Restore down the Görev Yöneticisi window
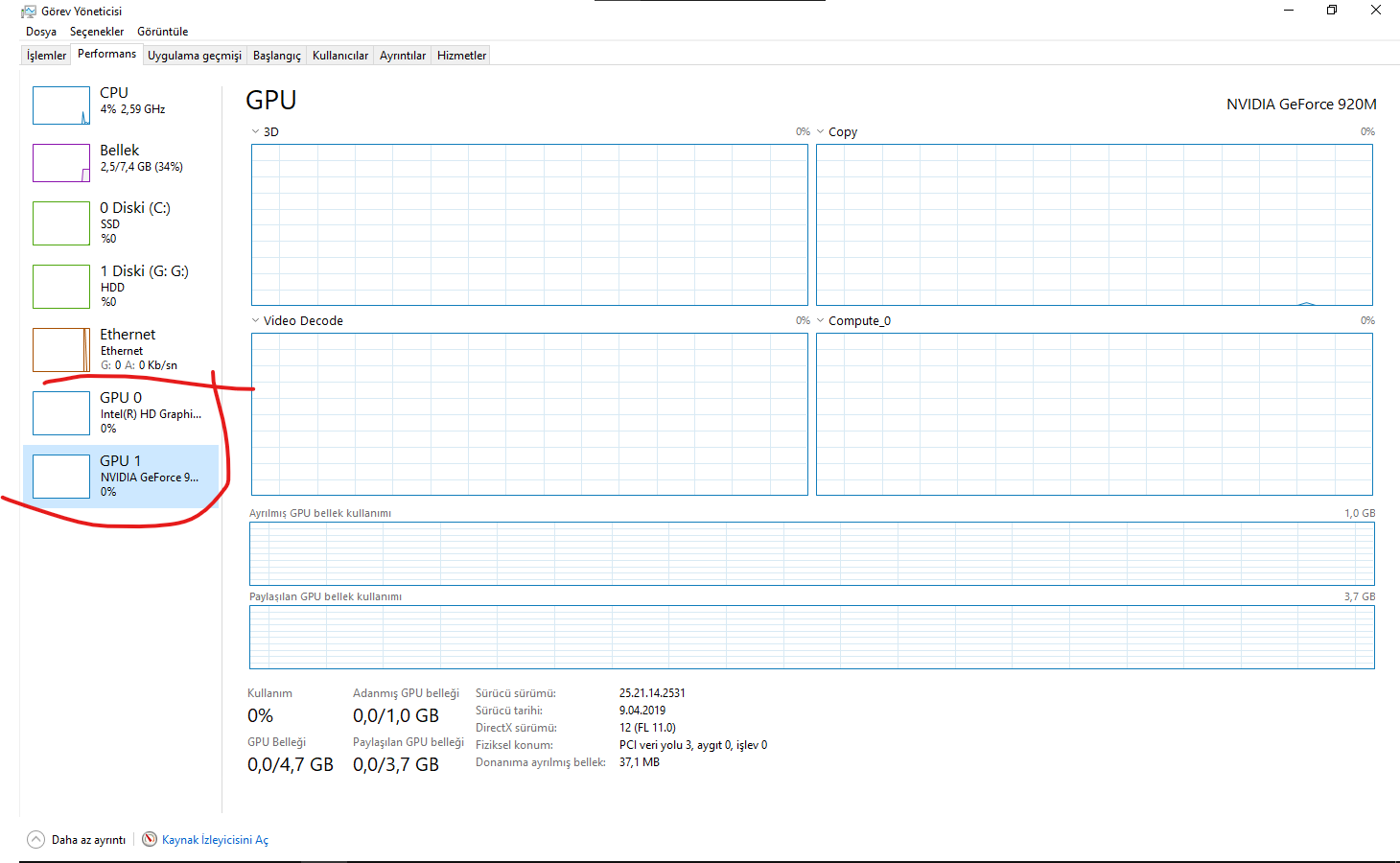1400x863 pixels. pos(1332,11)
